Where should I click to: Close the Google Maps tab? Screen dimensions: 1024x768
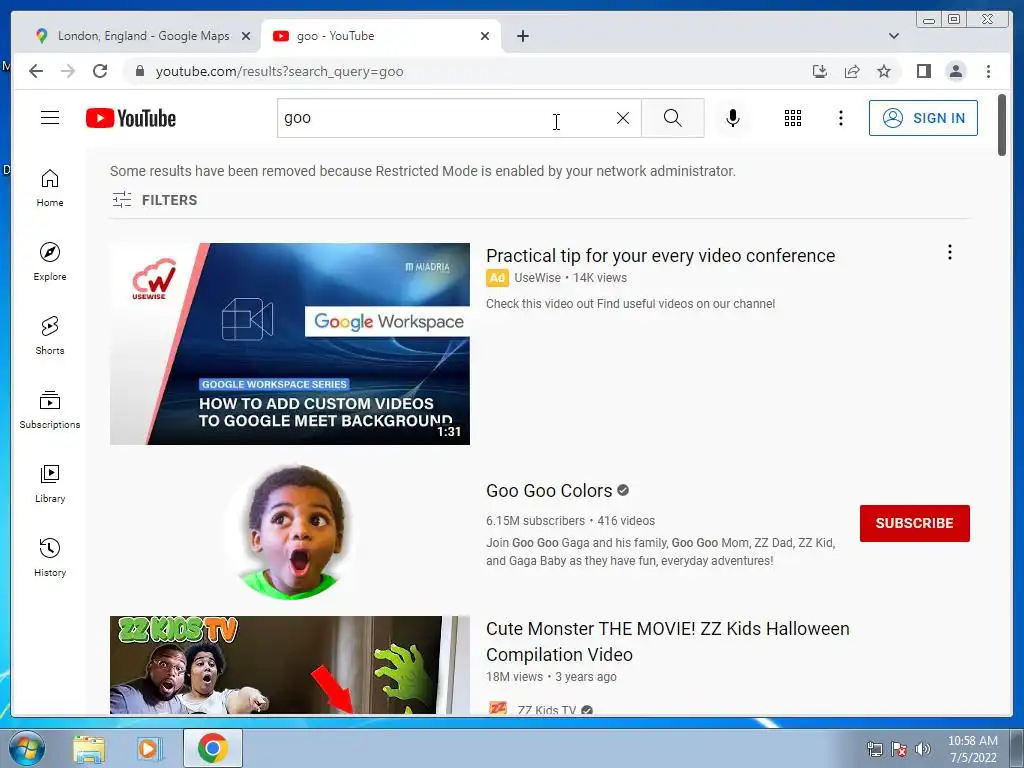pos(246,36)
